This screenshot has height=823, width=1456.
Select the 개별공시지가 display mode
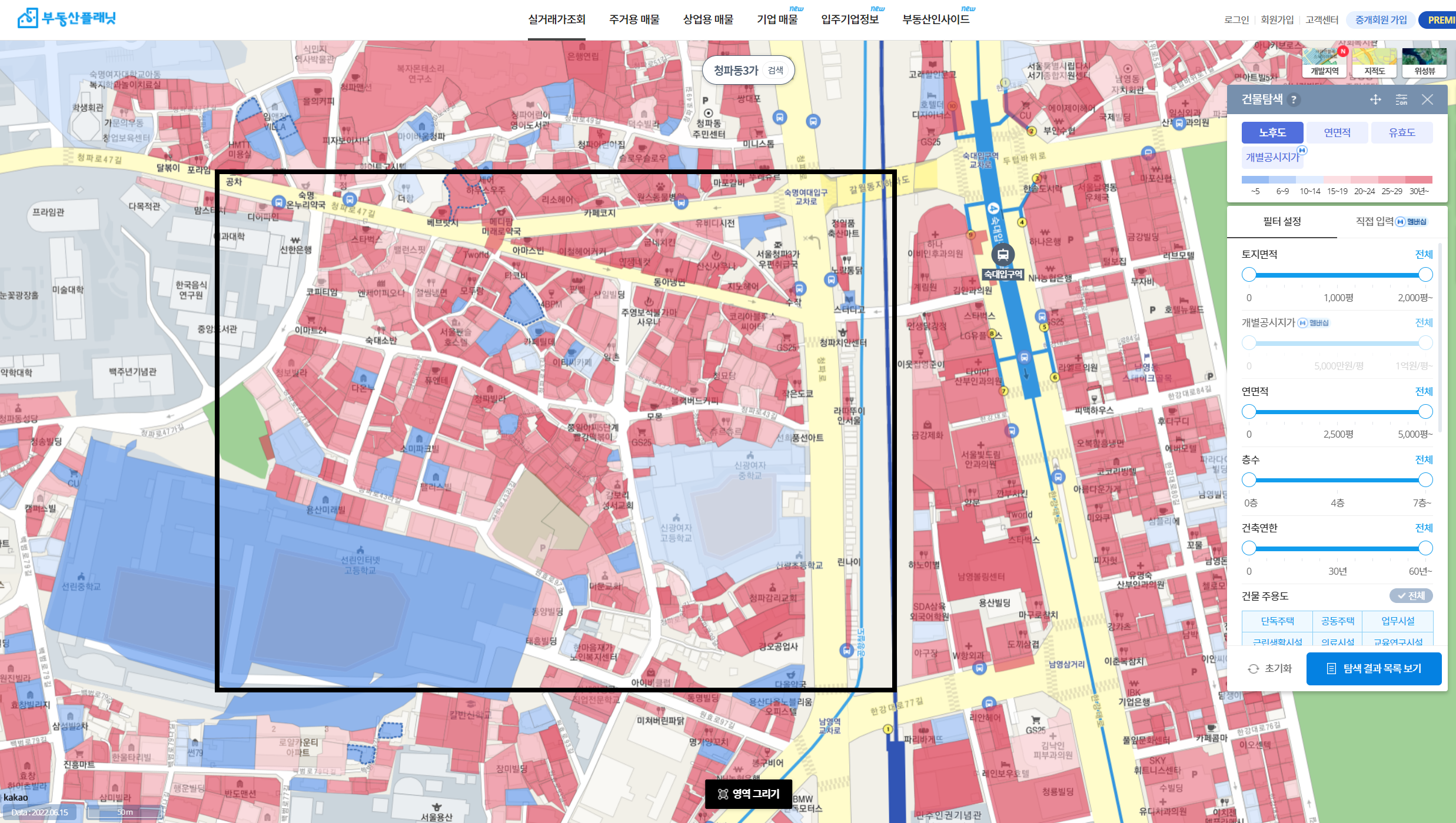(1273, 158)
